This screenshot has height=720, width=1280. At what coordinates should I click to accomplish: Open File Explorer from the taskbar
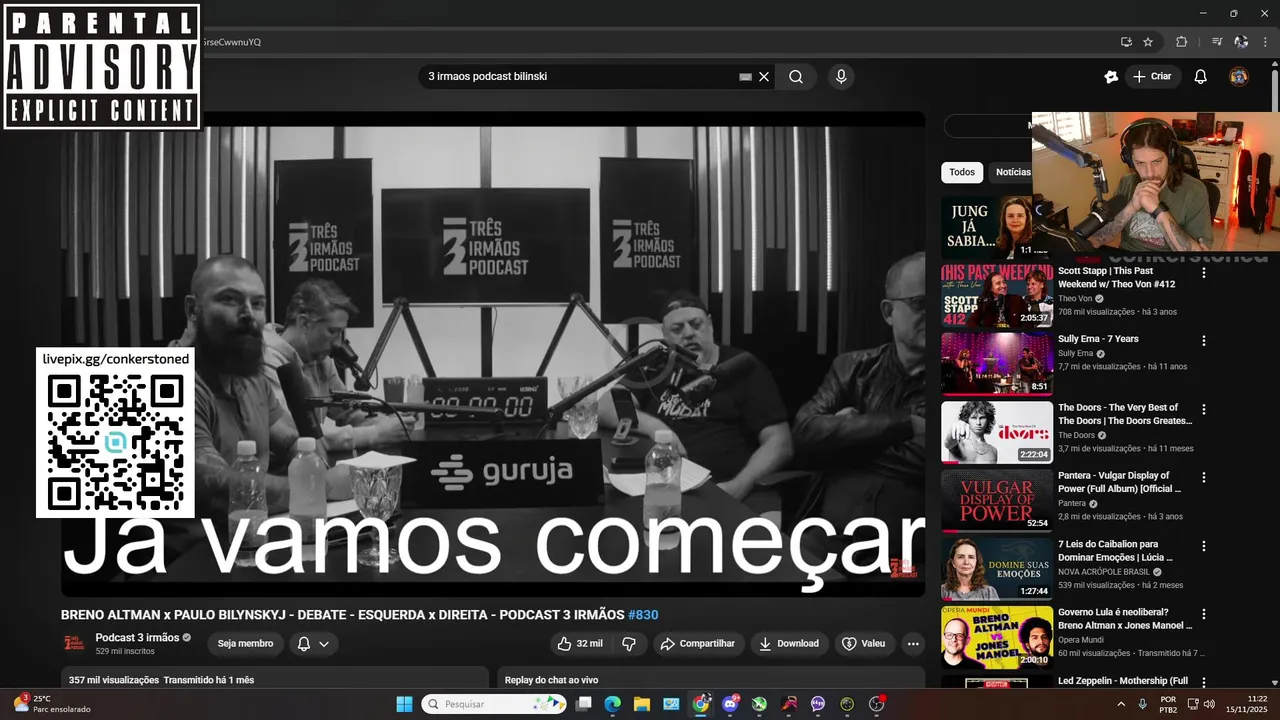[642, 704]
